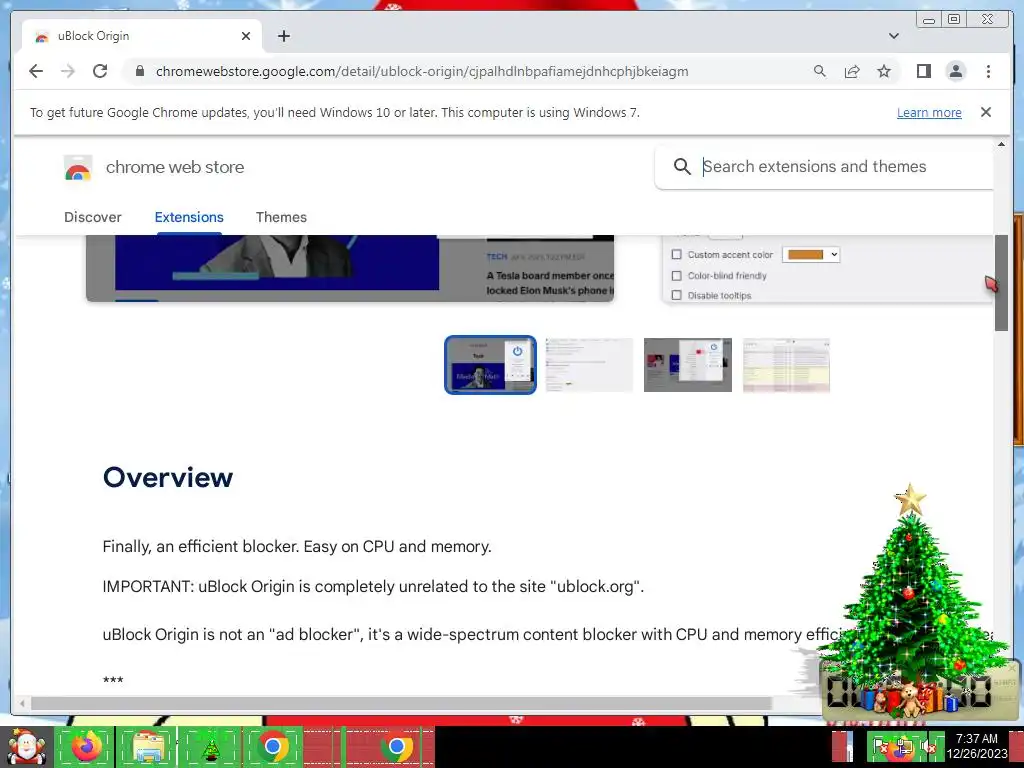This screenshot has width=1024, height=768.
Task: Toggle Disable tooltips checkbox
Action: 677,295
